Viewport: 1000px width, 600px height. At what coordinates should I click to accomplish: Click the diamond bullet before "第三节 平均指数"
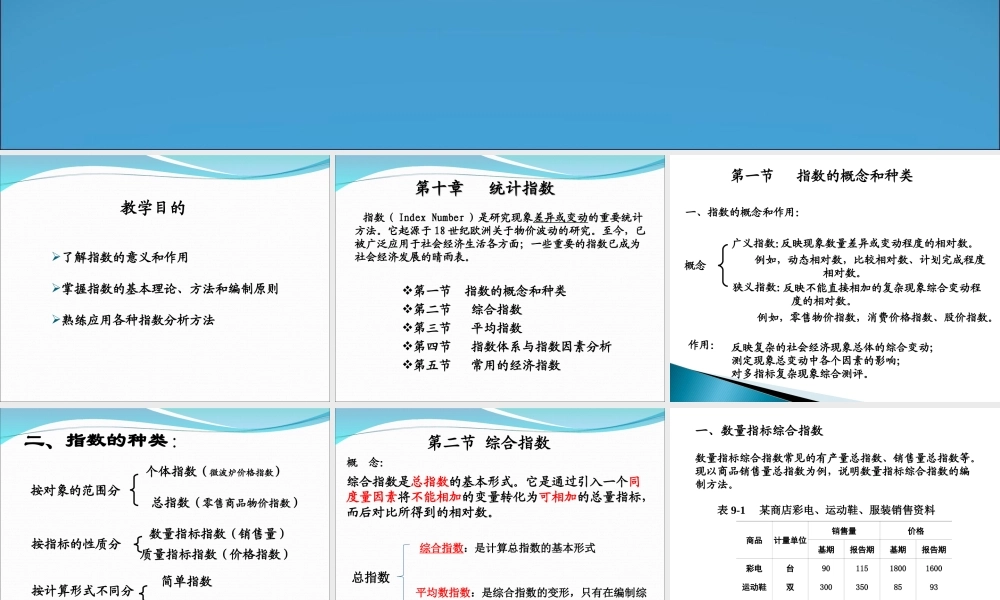point(407,328)
